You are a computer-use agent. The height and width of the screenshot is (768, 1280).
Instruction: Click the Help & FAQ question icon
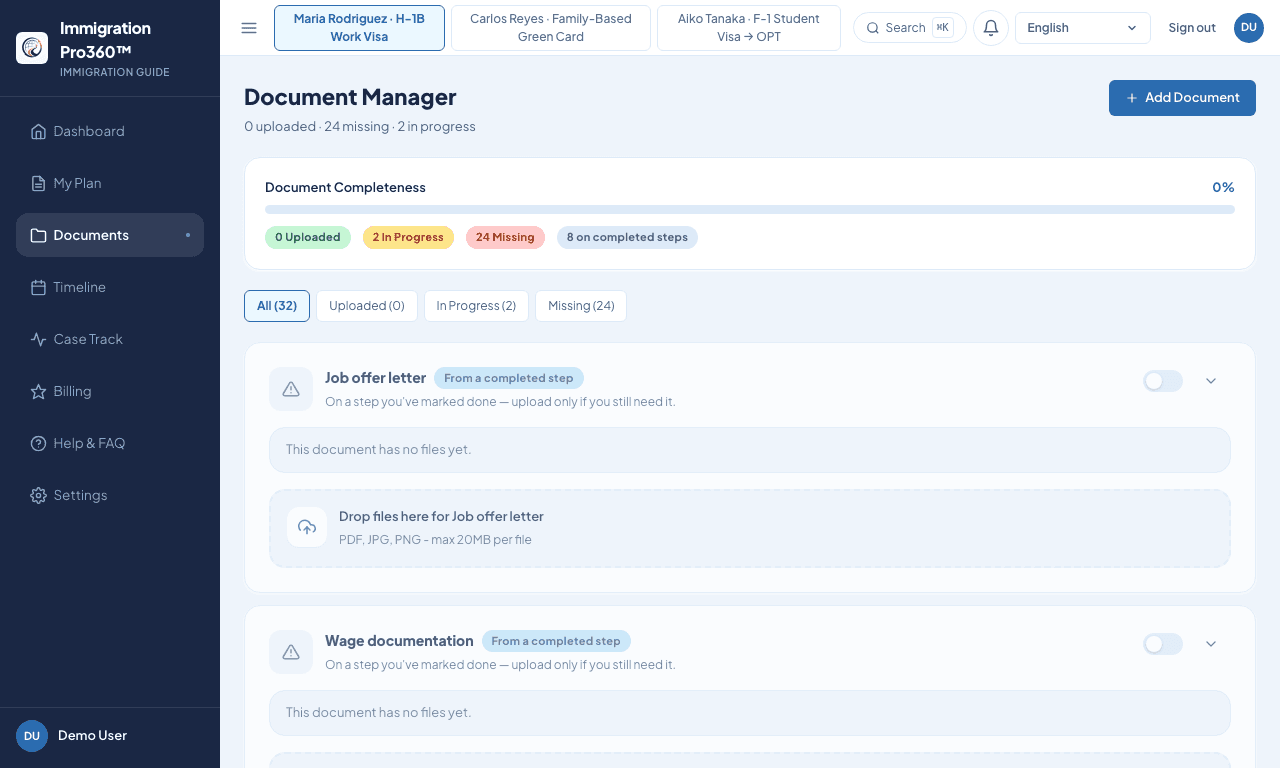[x=38, y=443]
